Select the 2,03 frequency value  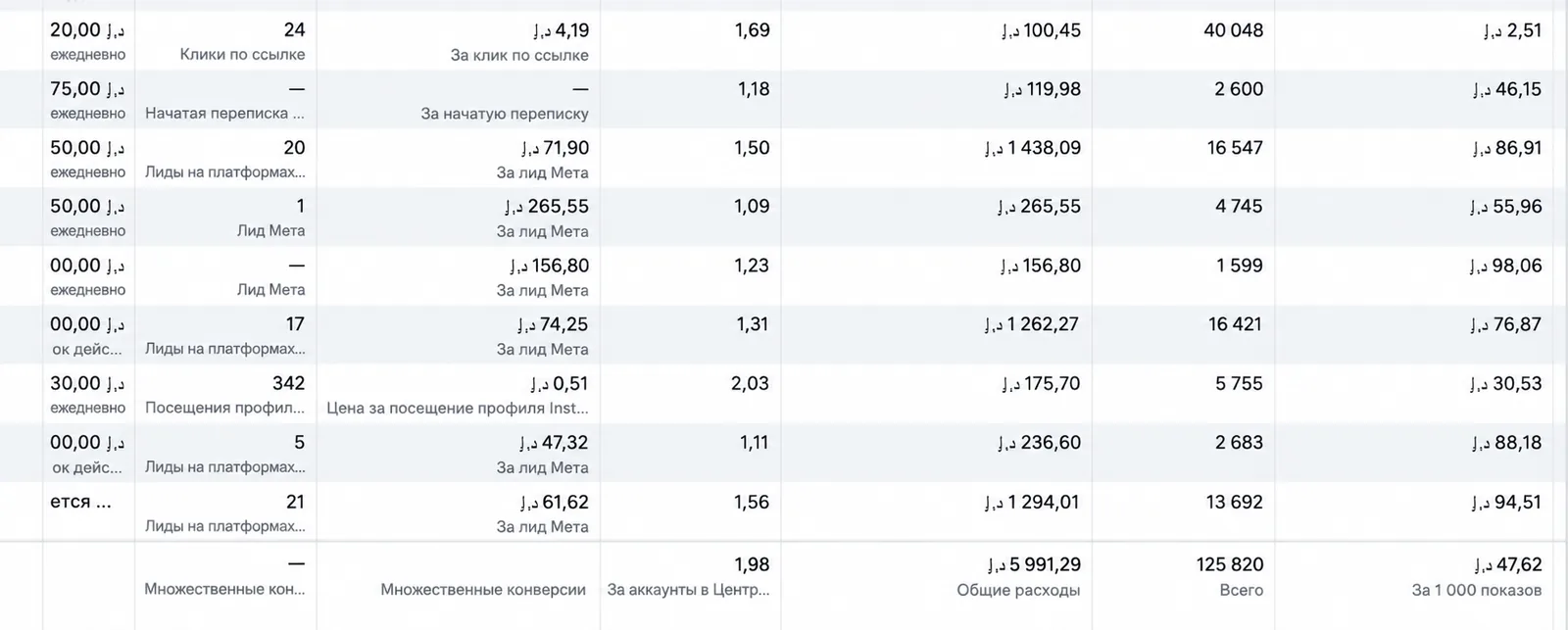[x=750, y=383]
